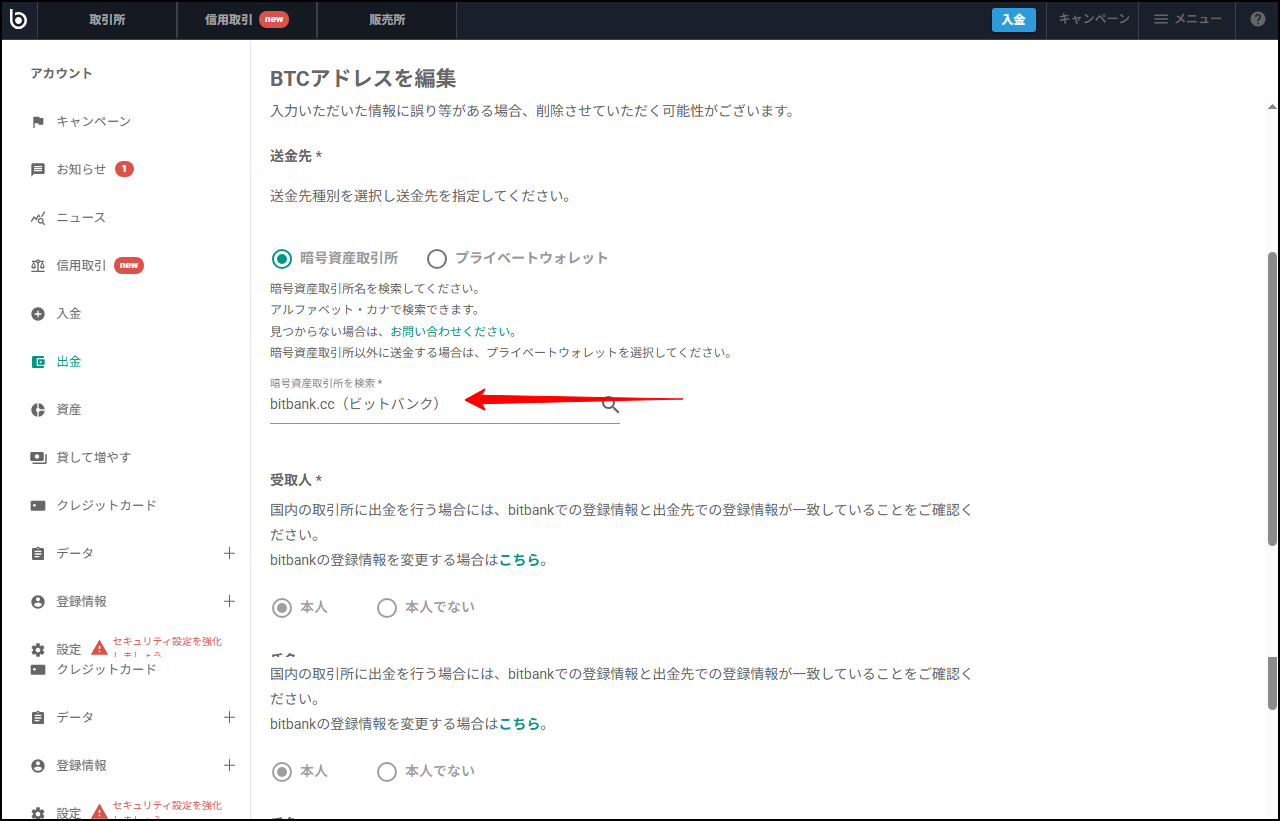Screen dimensions: 1280x821
Task: Click the line アルファベット・カナで検索できます
Action: point(375,310)
